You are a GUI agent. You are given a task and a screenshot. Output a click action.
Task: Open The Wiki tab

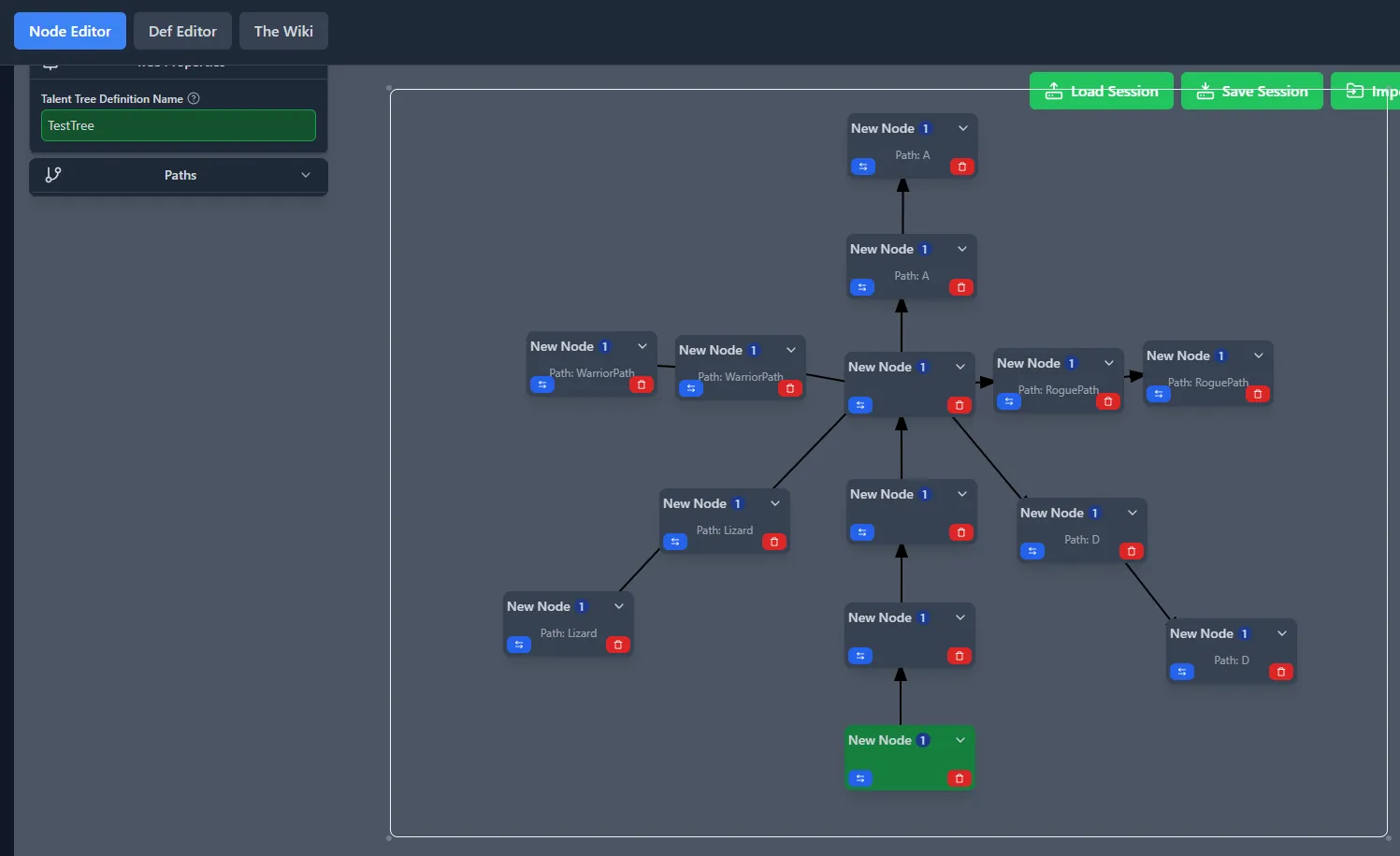283,31
